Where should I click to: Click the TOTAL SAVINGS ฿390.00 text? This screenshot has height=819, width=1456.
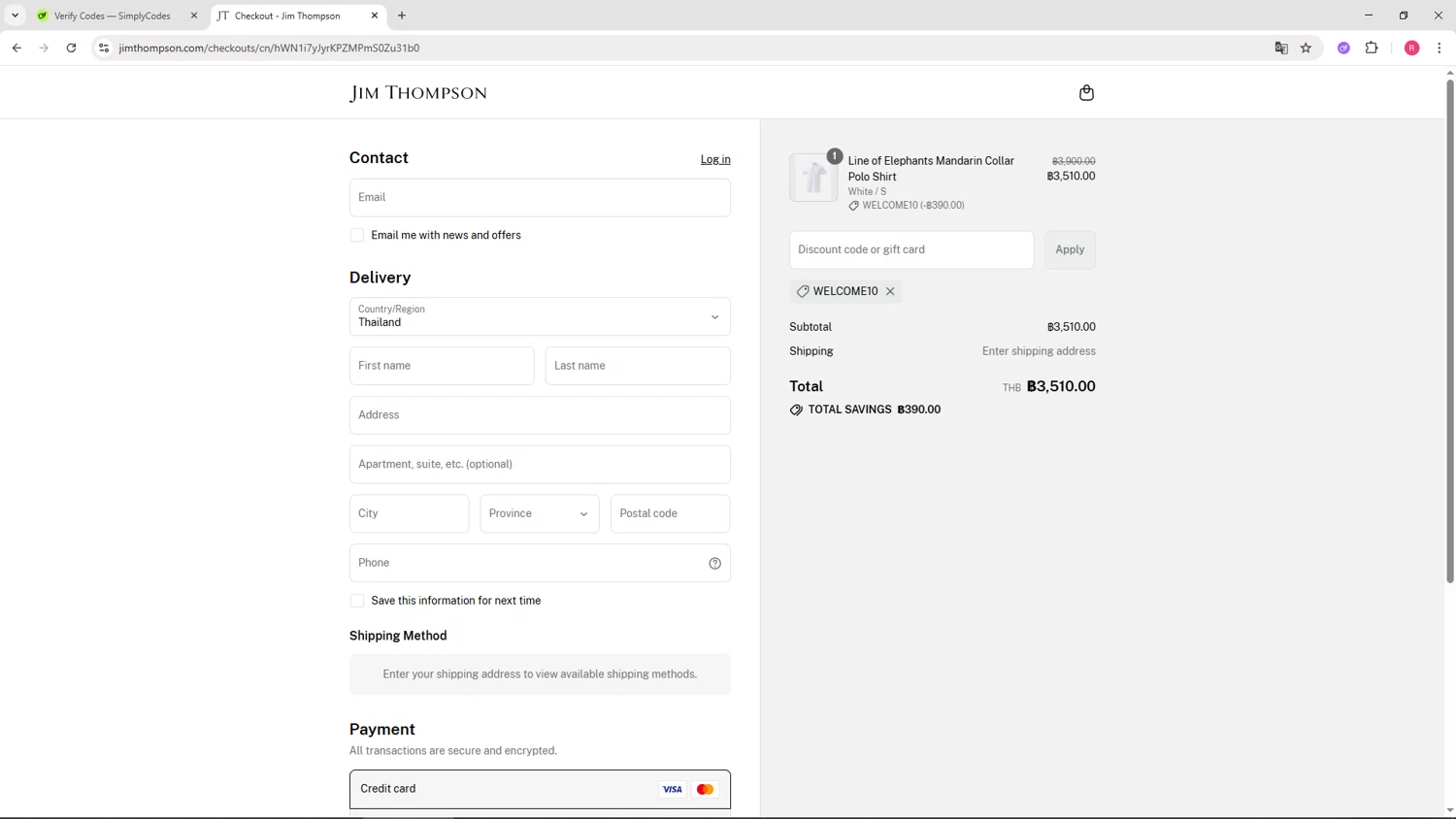click(874, 409)
